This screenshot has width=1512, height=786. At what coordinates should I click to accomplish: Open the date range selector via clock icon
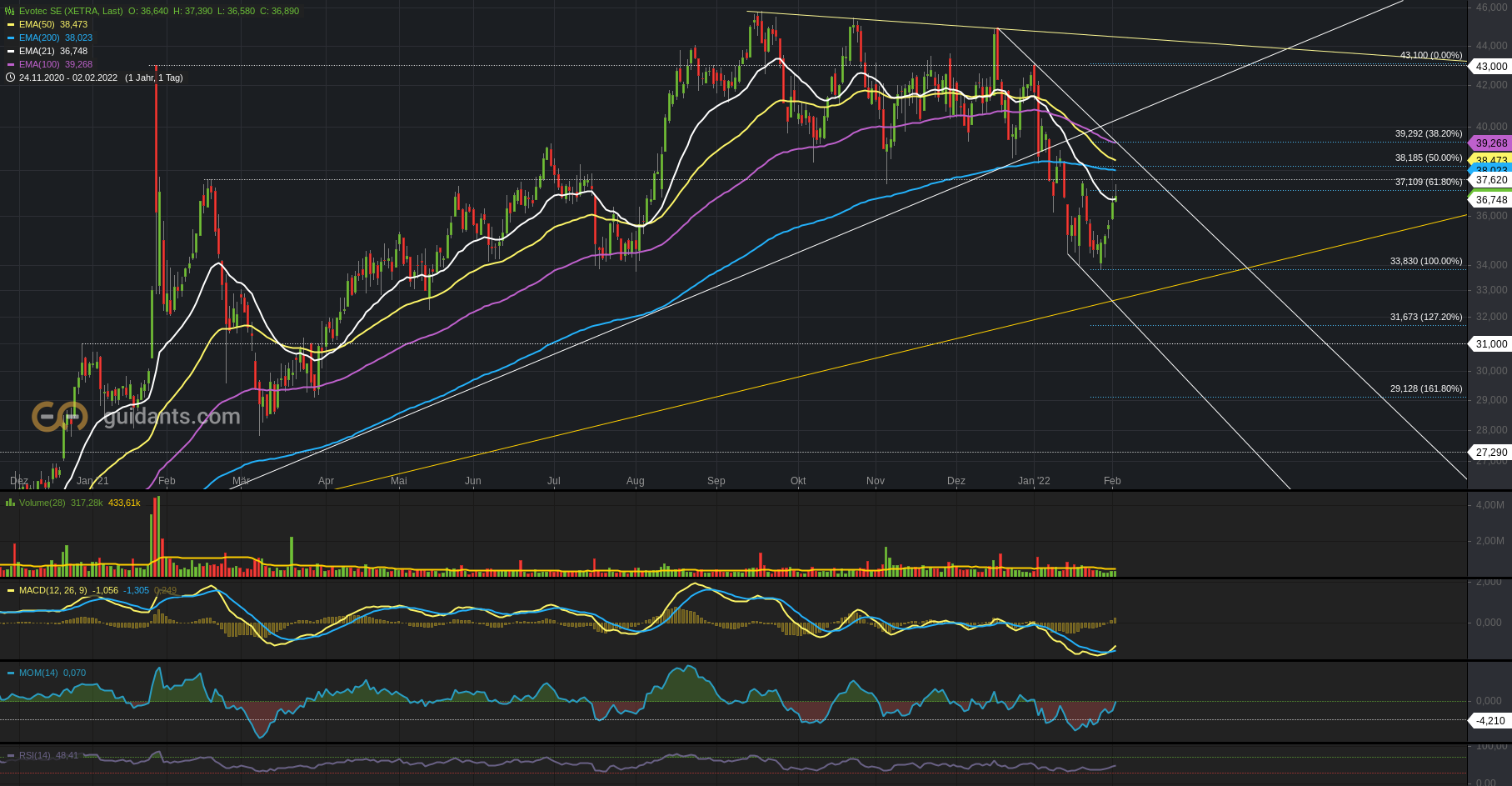9,78
